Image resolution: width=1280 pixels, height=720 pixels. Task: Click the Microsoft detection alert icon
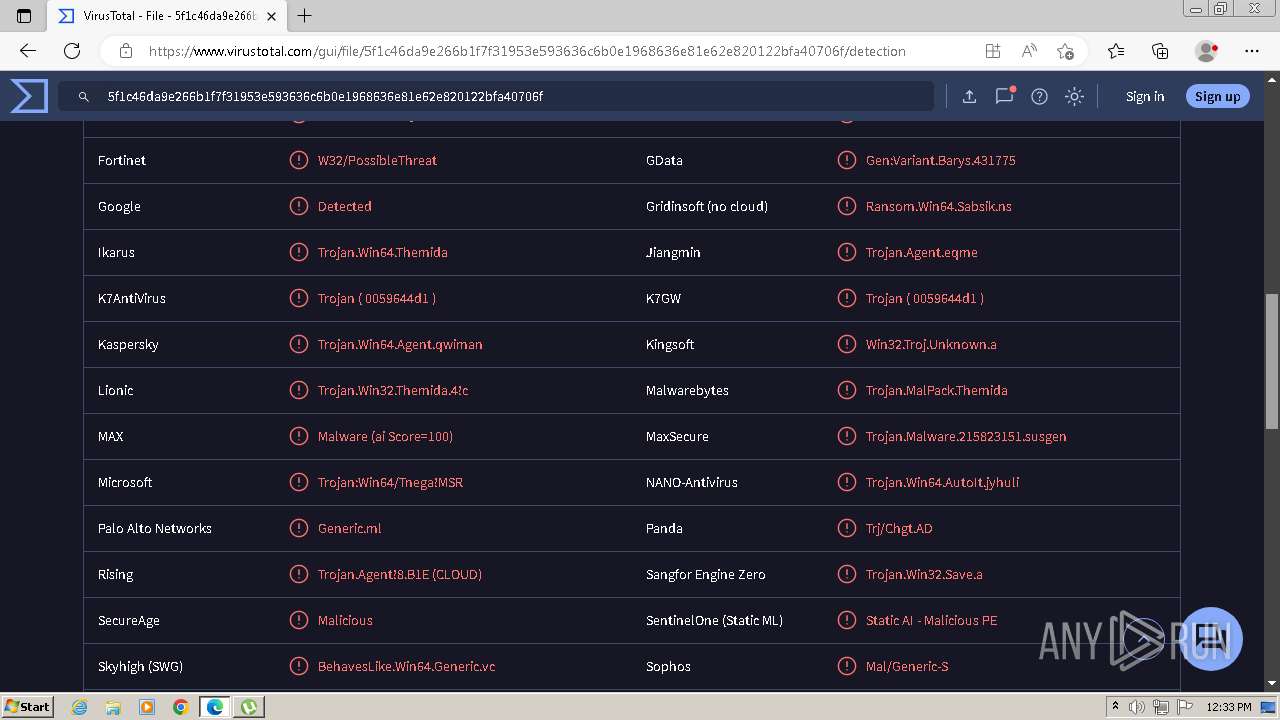[298, 482]
